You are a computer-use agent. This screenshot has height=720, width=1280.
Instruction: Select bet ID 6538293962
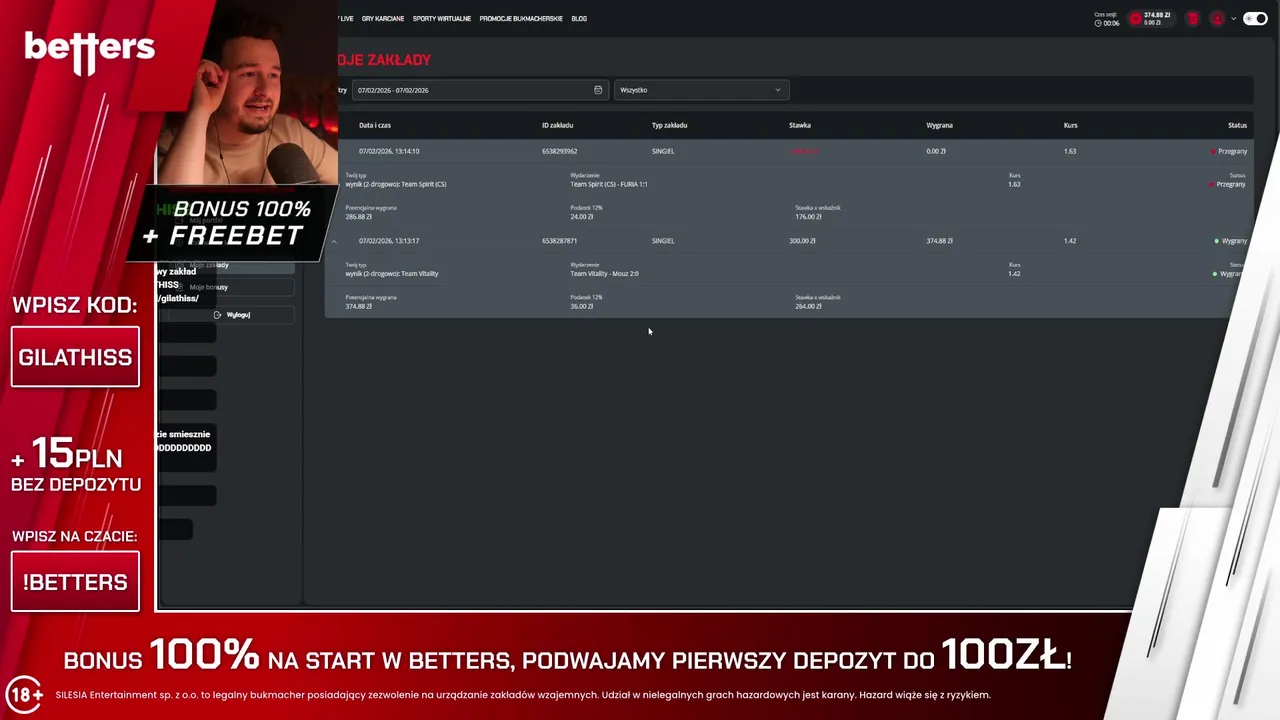[560, 152]
